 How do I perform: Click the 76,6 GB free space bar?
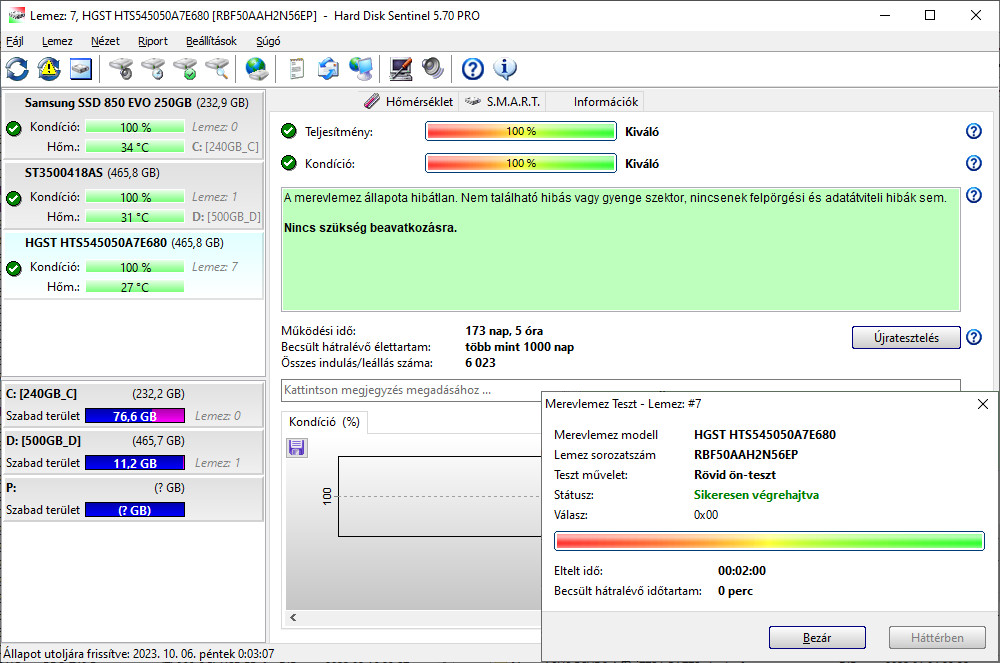[135, 416]
